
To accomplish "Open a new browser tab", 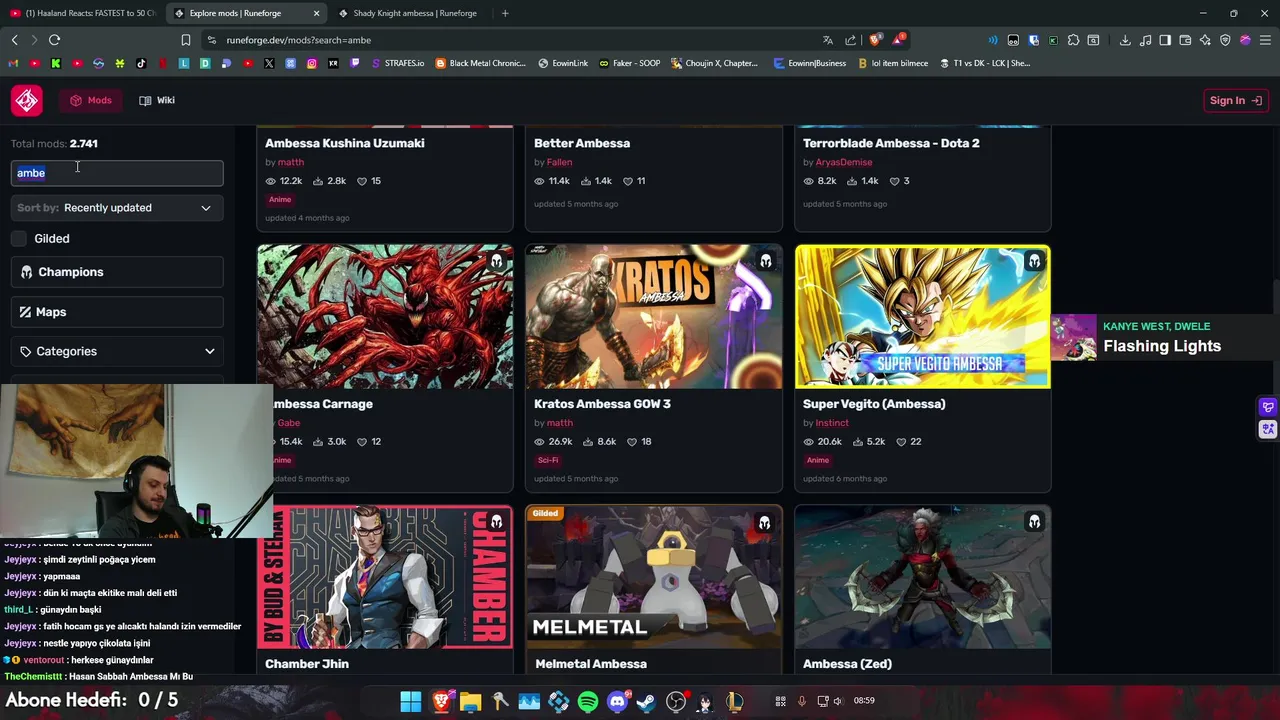I will (505, 13).
